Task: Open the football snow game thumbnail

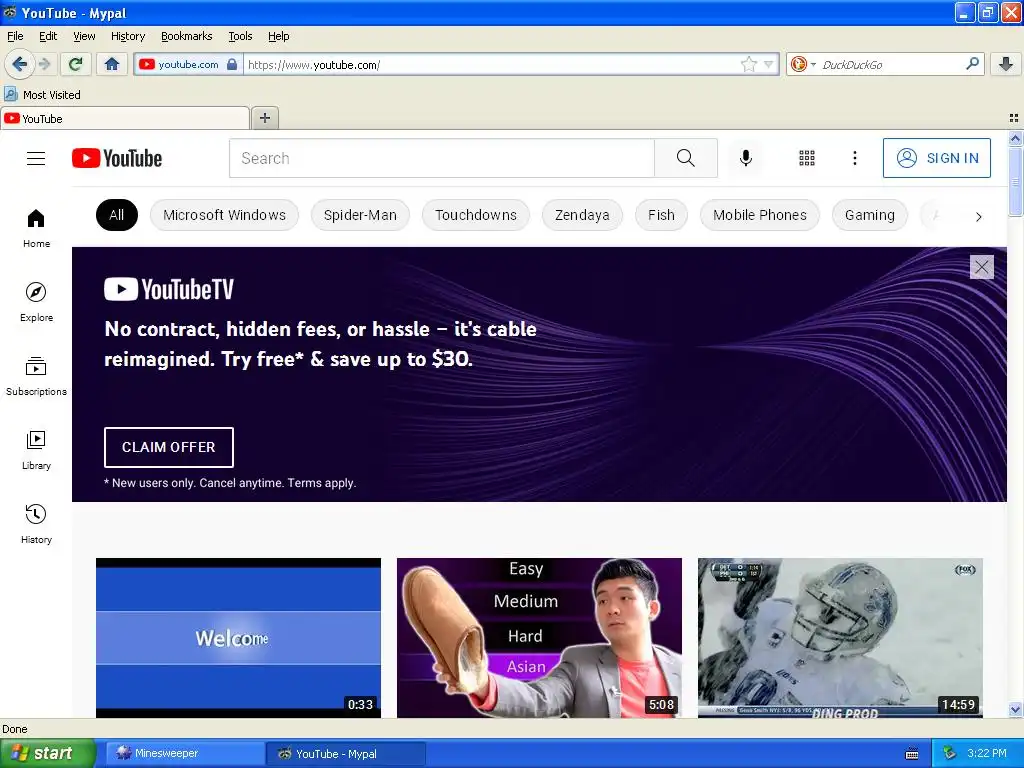Action: click(x=840, y=637)
